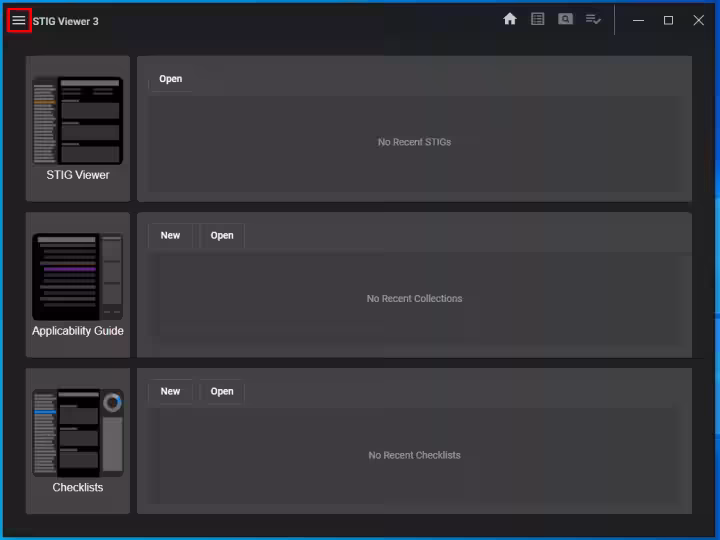
Task: Go to Home via house icon
Action: [x=510, y=19]
